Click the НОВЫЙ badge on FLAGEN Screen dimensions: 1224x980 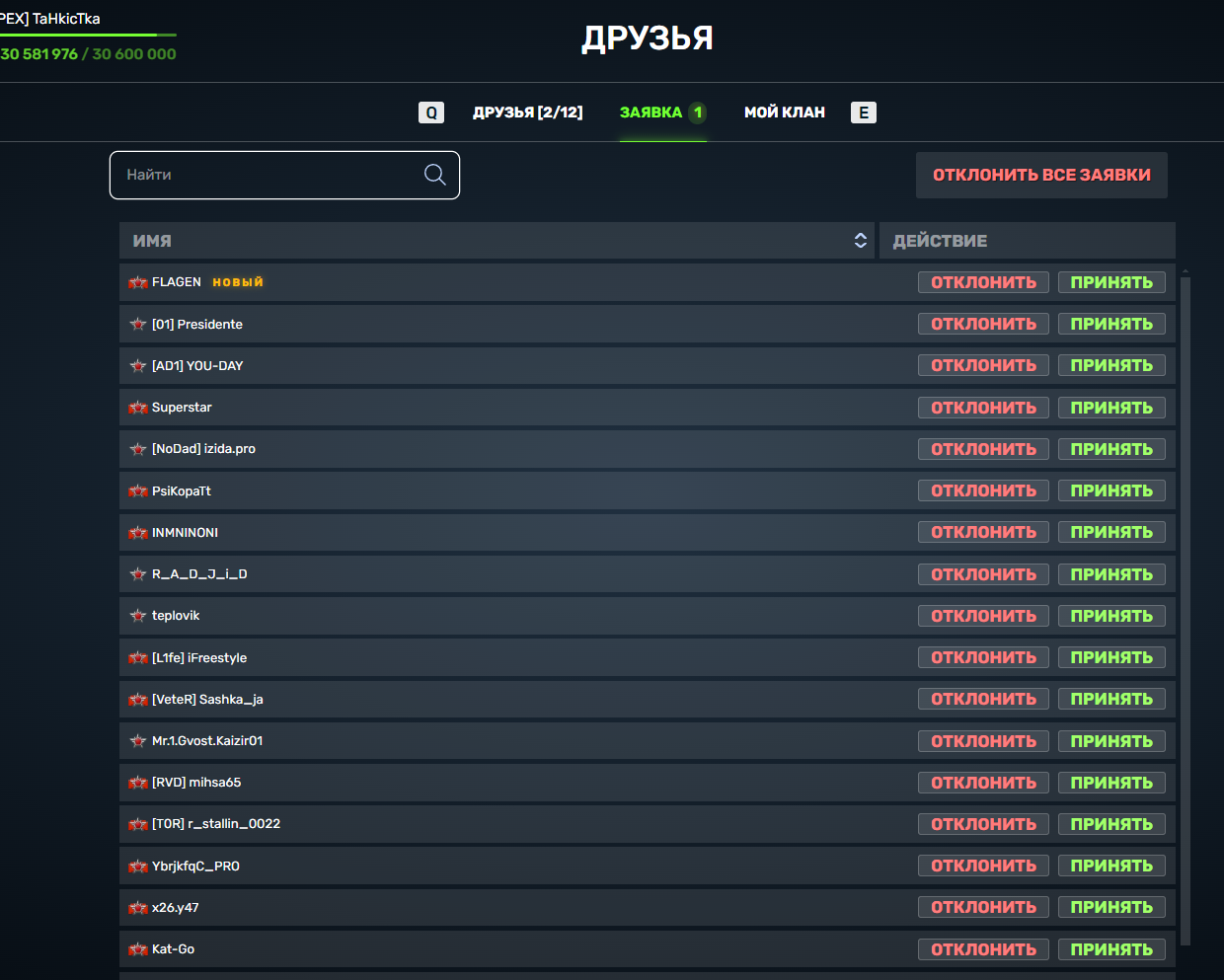click(238, 282)
